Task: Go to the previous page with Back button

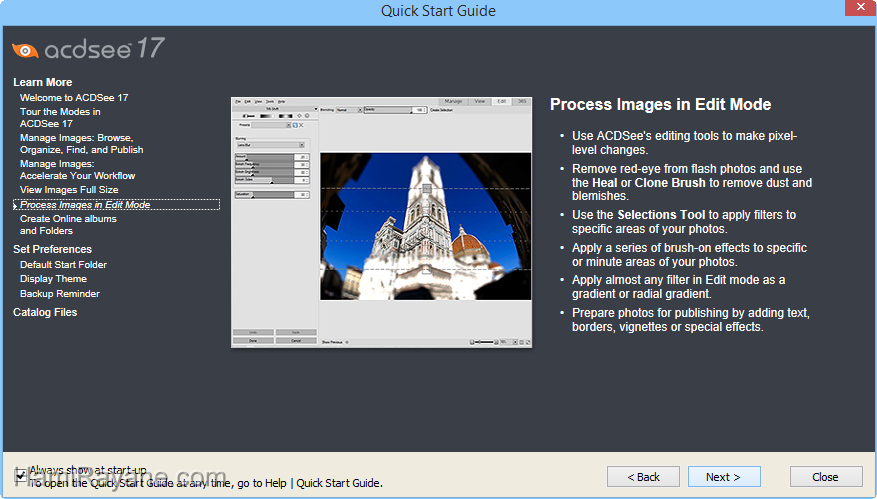Action: click(x=643, y=477)
